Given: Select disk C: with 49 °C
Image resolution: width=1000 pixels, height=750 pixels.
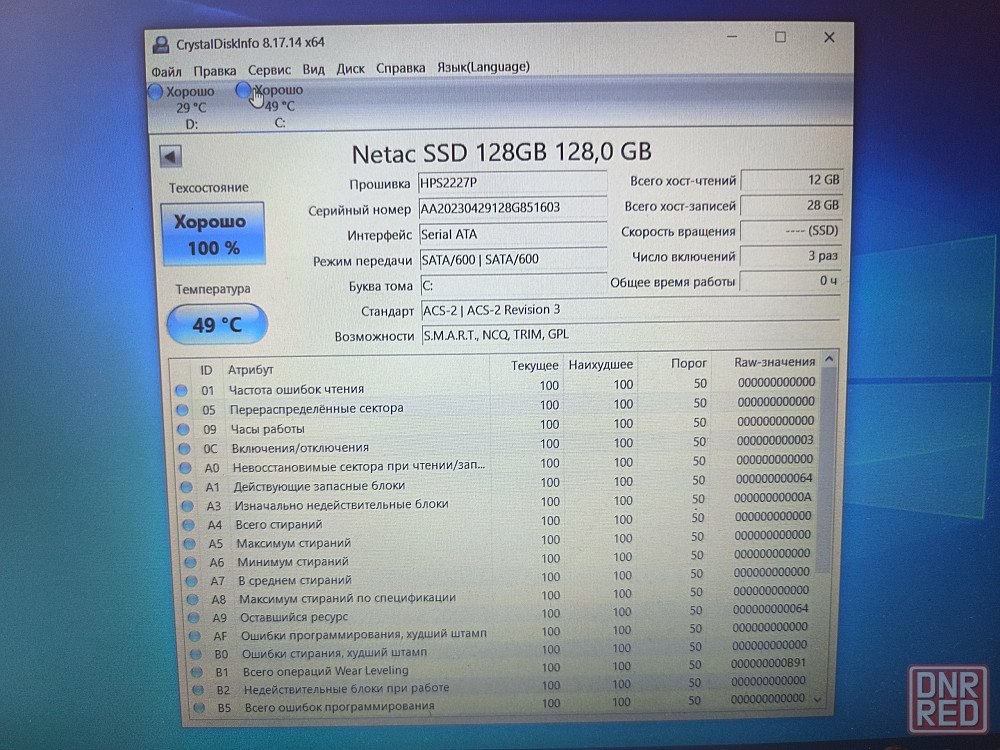Looking at the screenshot, I should pos(270,106).
